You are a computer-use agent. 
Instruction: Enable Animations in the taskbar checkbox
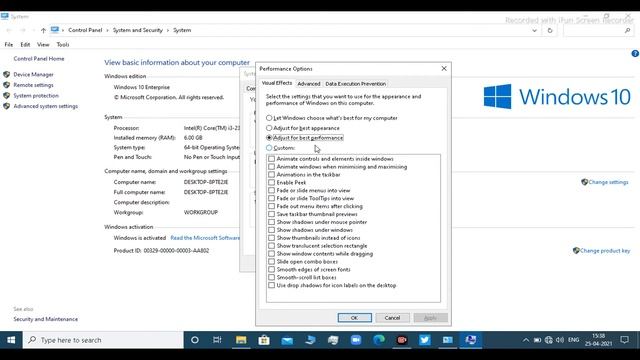(x=271, y=175)
